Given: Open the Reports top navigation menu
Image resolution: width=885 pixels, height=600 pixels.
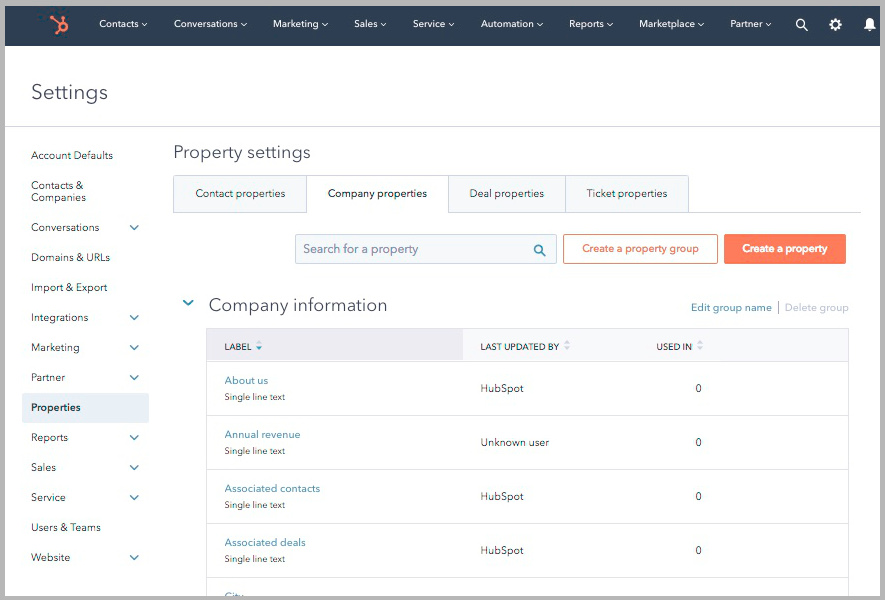Looking at the screenshot, I should point(591,24).
